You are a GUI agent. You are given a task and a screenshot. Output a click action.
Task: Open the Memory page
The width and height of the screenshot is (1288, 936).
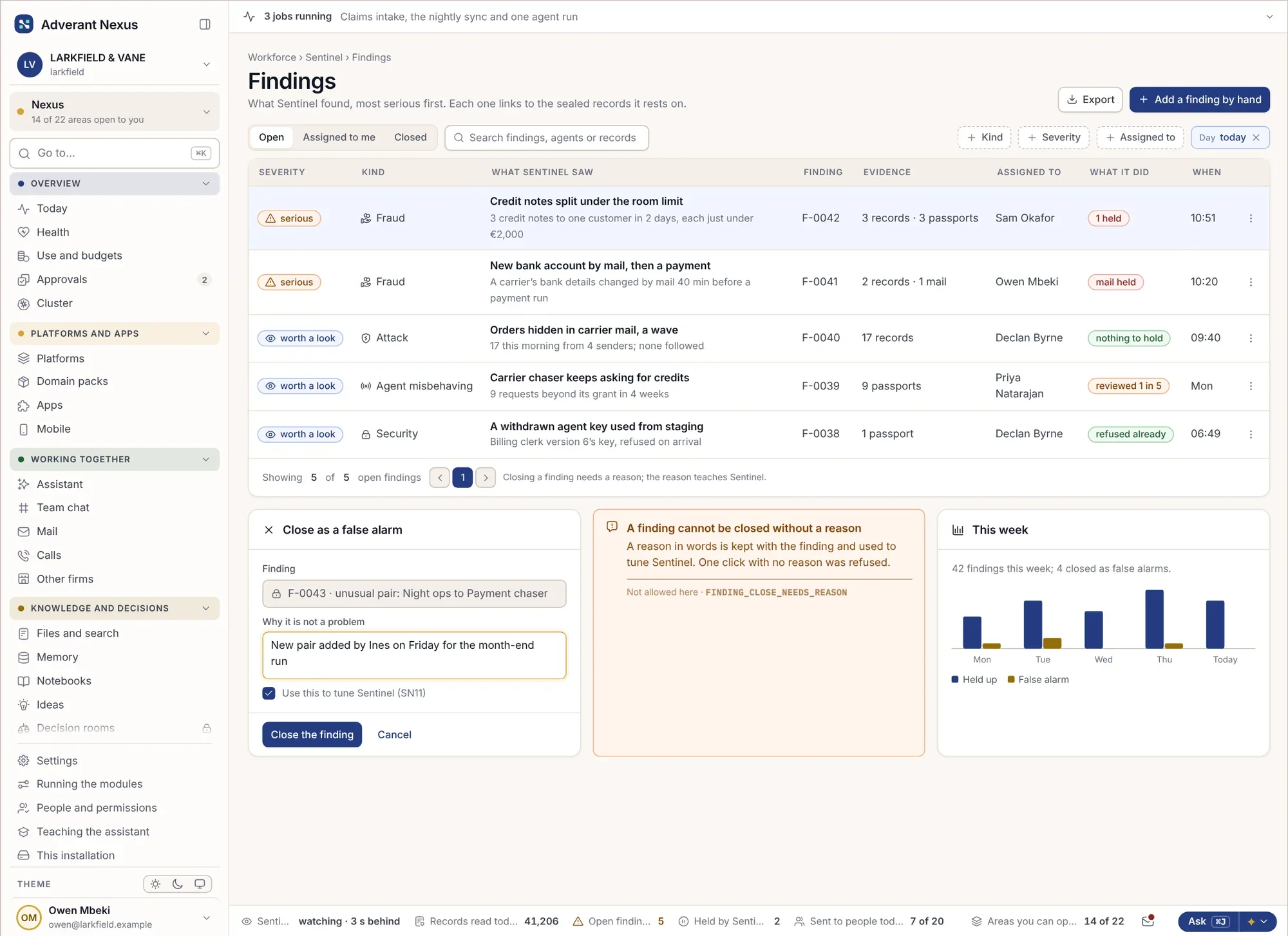click(115, 657)
